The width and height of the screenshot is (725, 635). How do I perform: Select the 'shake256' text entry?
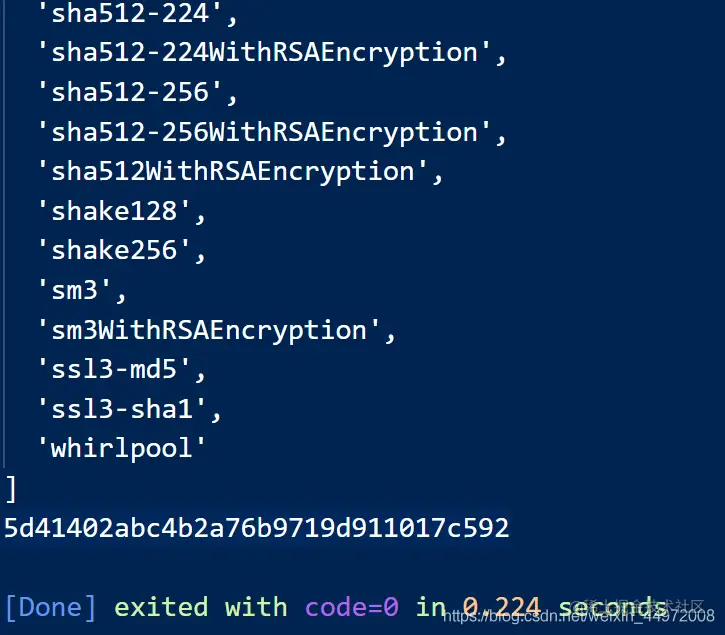coord(121,250)
